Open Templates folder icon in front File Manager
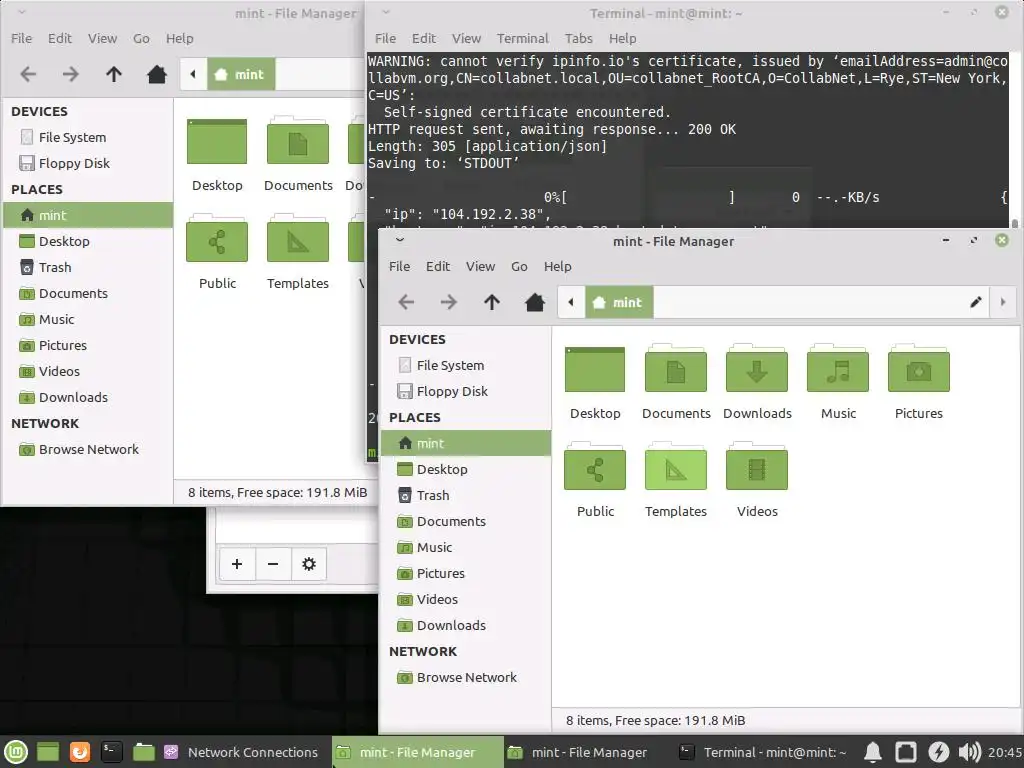This screenshot has height=768, width=1024. [676, 468]
